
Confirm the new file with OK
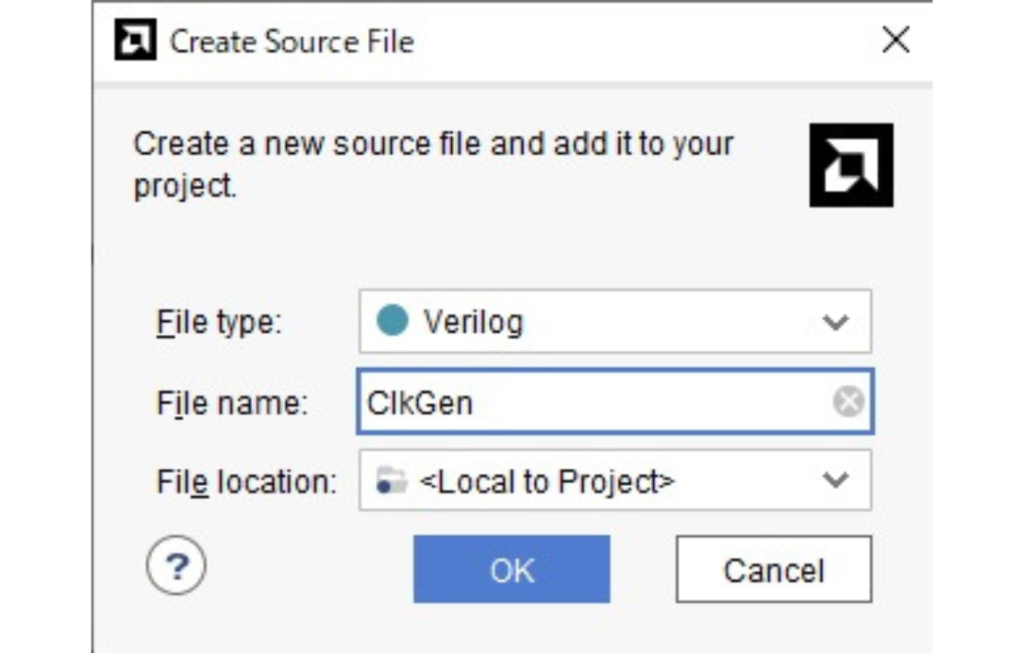pyautogui.click(x=511, y=570)
